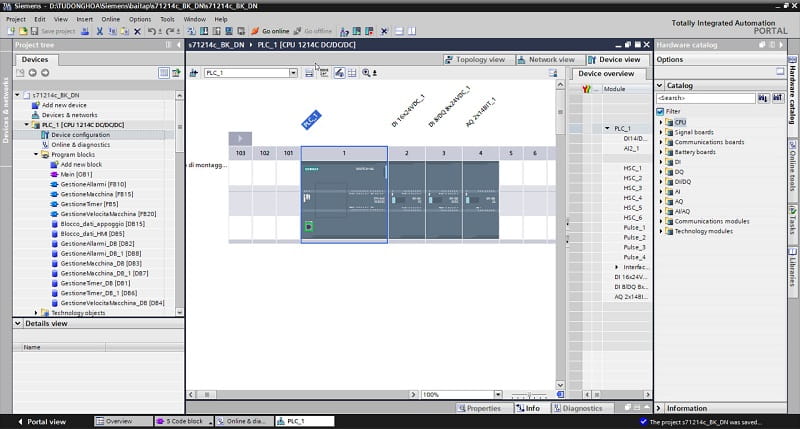This screenshot has width=800, height=429.
Task: Switch to Portal view
Action: click(40, 422)
